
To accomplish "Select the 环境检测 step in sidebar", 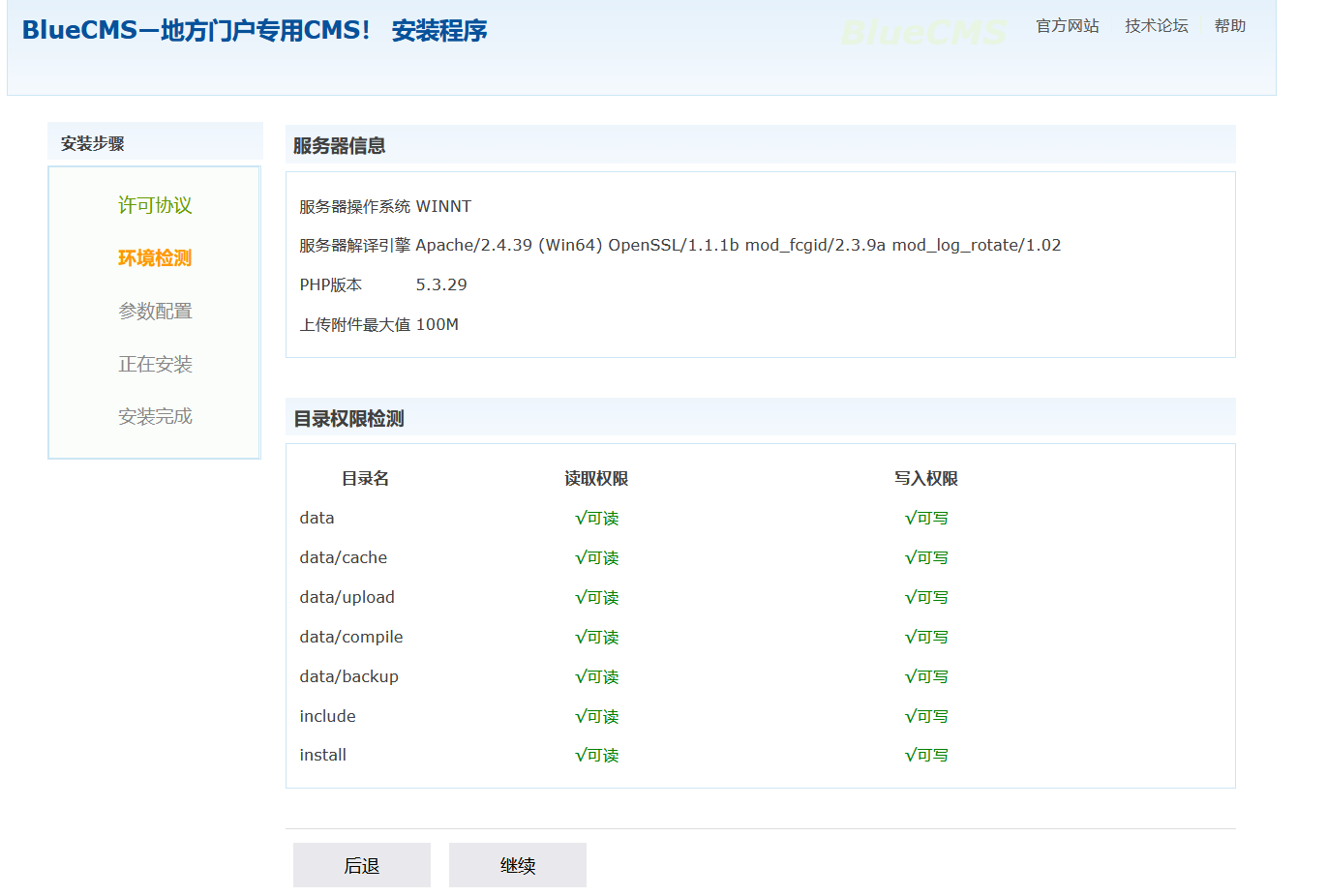I will click(x=155, y=258).
